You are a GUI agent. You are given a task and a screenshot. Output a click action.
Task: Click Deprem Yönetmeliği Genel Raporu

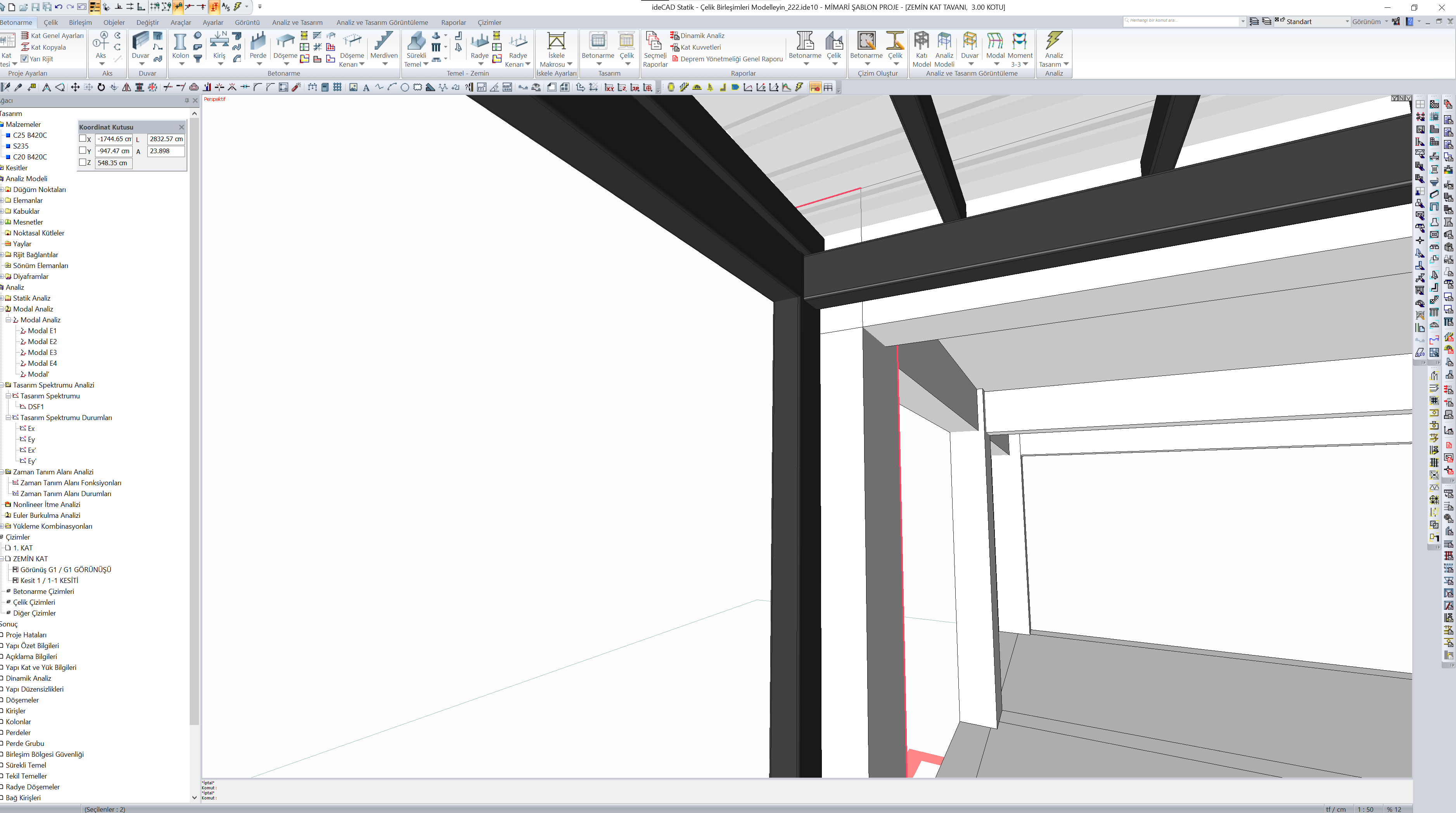(x=731, y=59)
